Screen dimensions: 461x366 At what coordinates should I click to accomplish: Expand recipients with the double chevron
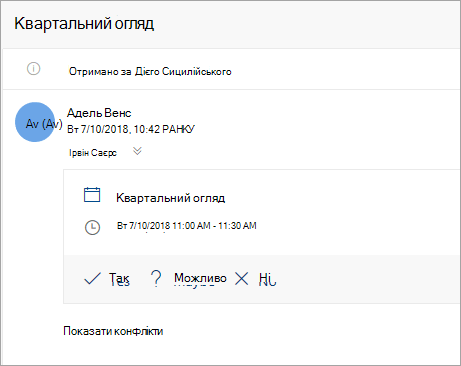point(137,151)
